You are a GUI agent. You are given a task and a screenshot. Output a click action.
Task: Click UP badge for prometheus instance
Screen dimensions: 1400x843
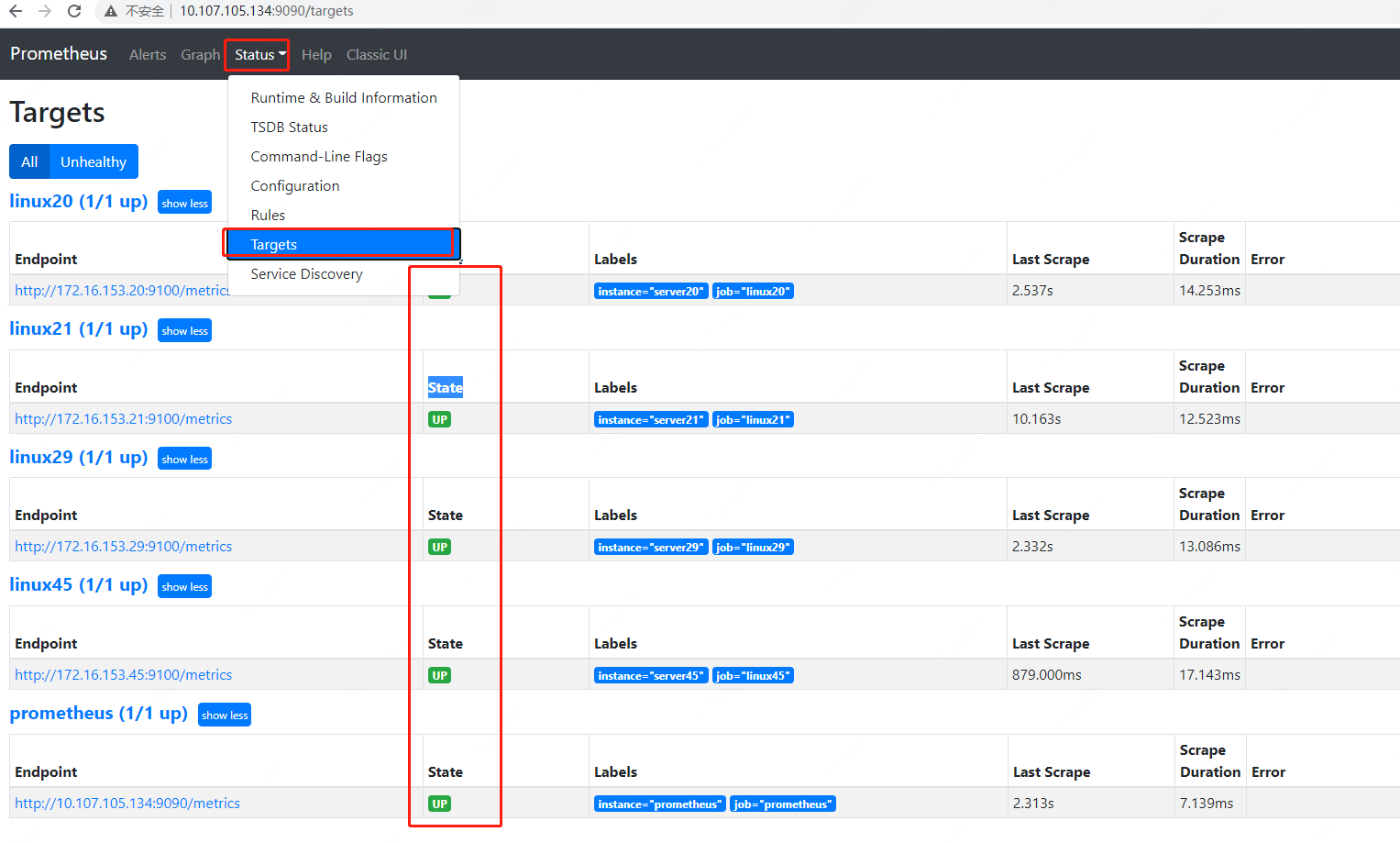440,804
